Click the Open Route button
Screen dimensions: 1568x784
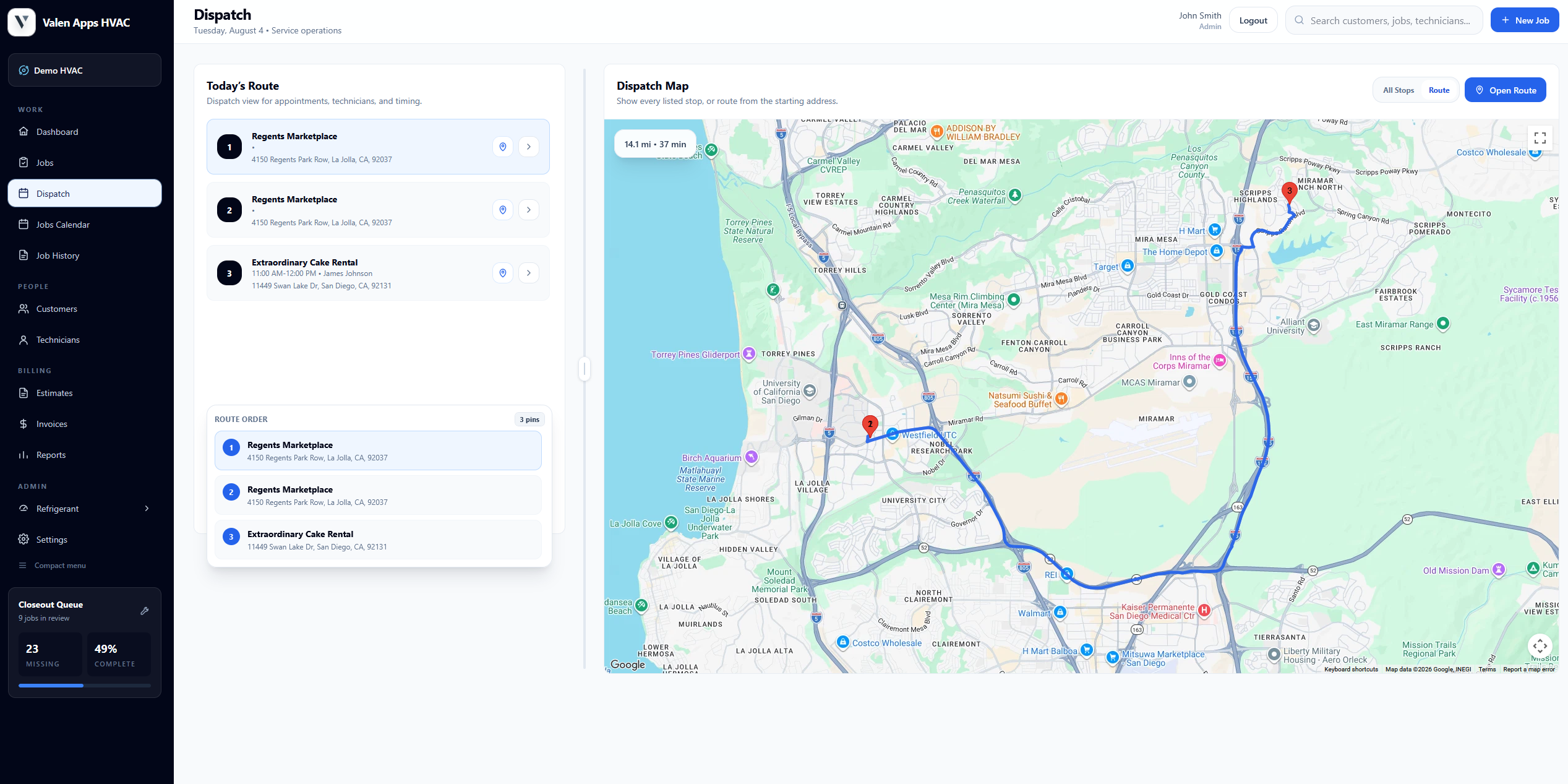tap(1506, 90)
